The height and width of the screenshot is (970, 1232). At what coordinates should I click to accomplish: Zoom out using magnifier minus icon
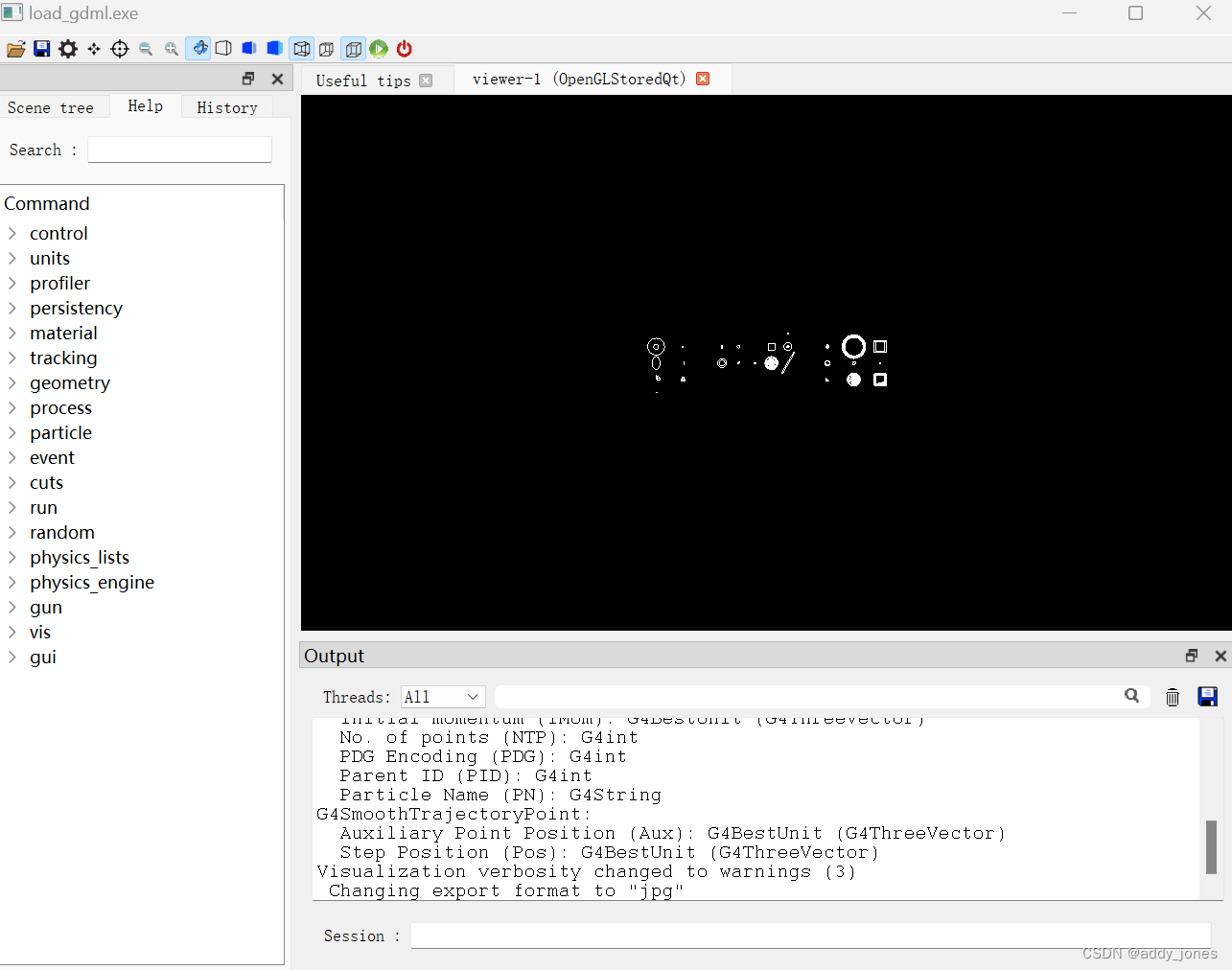[x=146, y=48]
